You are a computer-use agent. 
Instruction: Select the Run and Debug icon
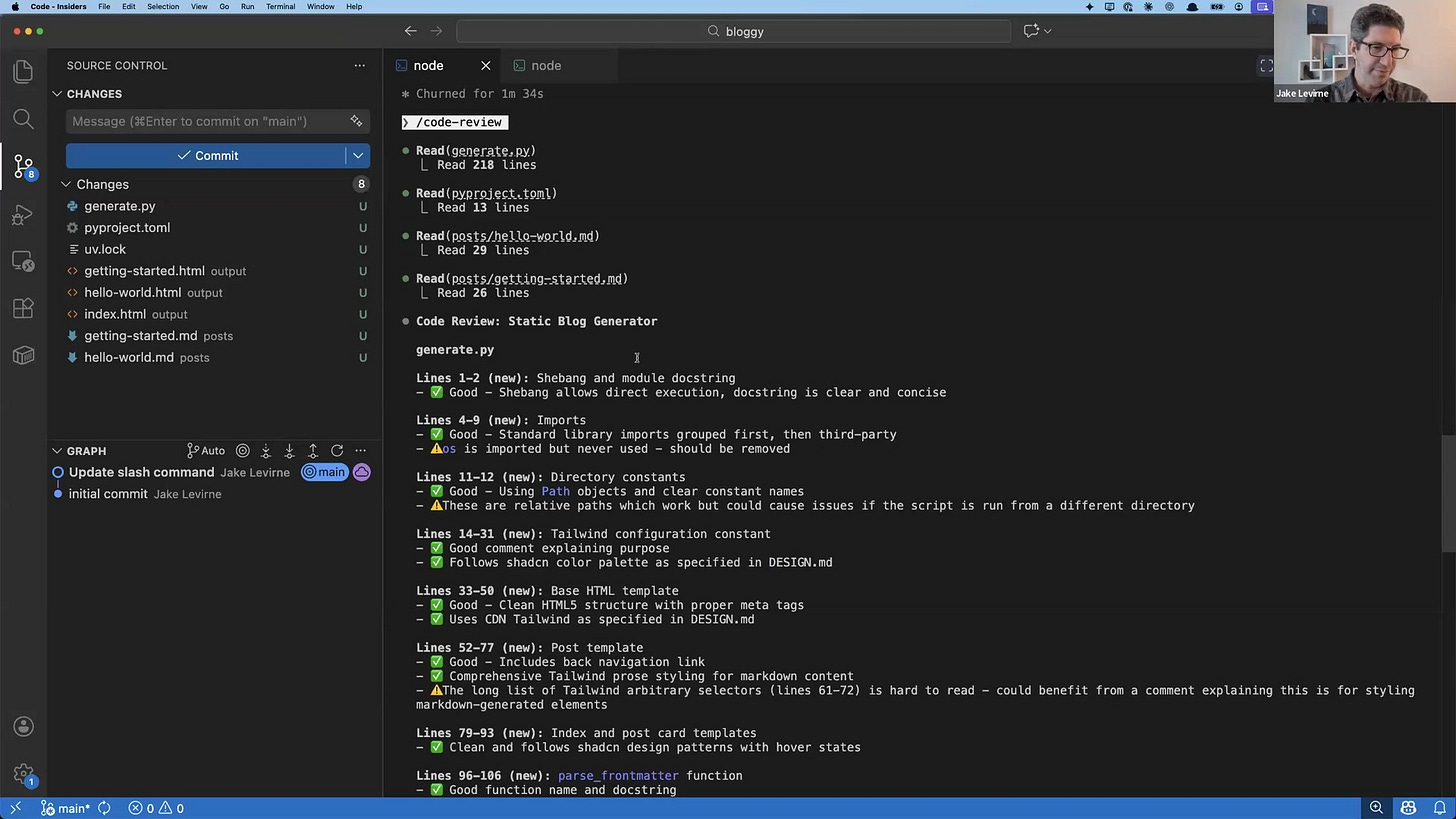tap(23, 214)
